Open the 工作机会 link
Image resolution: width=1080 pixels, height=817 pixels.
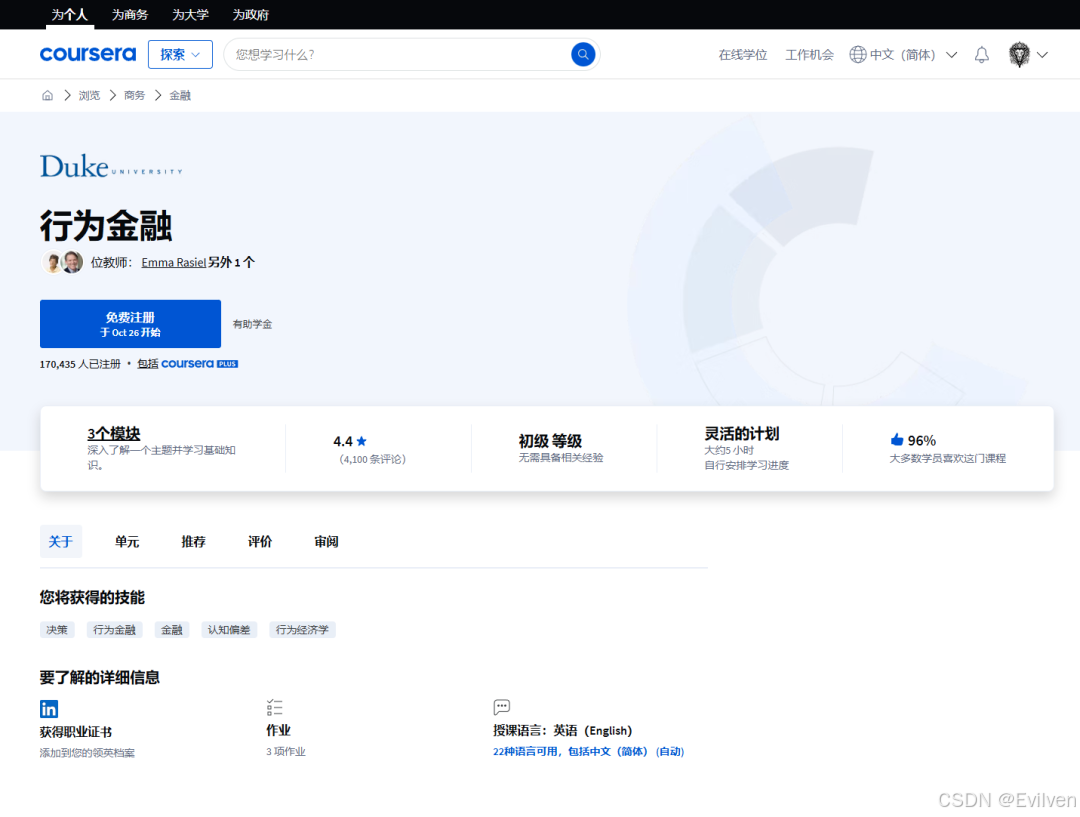click(x=809, y=54)
